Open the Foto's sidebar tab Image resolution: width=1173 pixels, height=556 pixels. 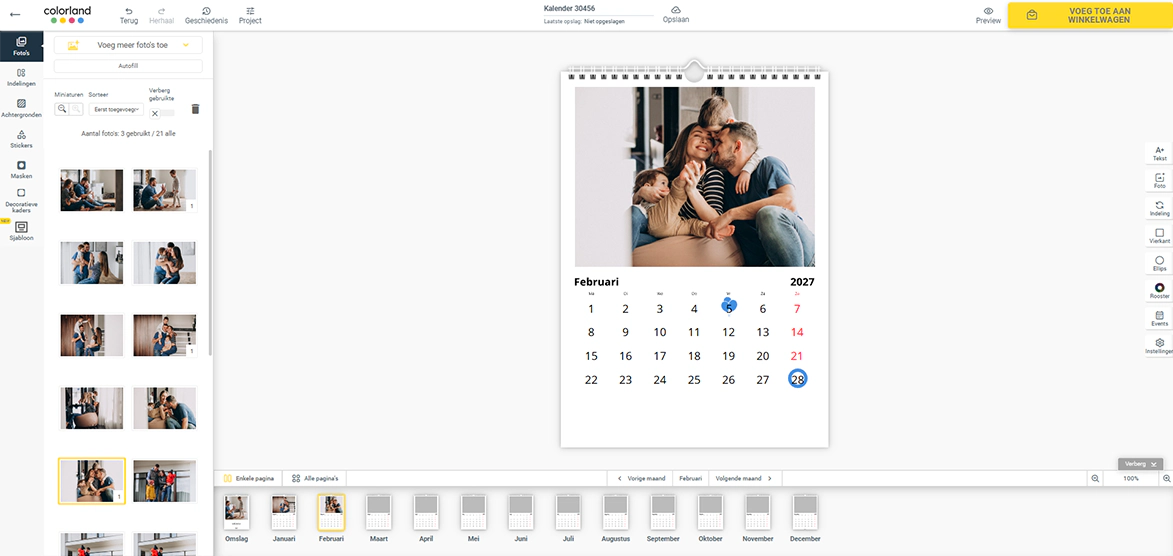tap(21, 46)
